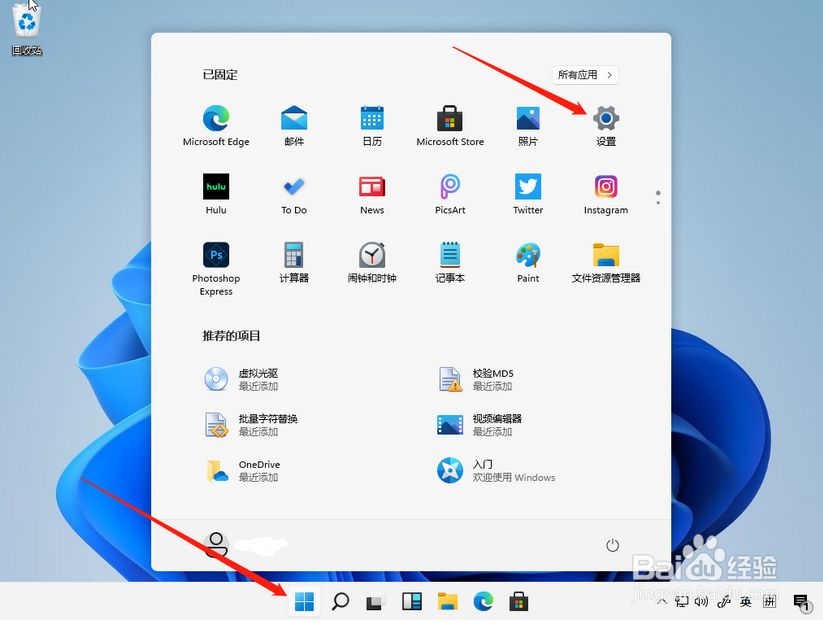Open taskbar Search magnifier
The image size is (823, 622).
(x=340, y=602)
